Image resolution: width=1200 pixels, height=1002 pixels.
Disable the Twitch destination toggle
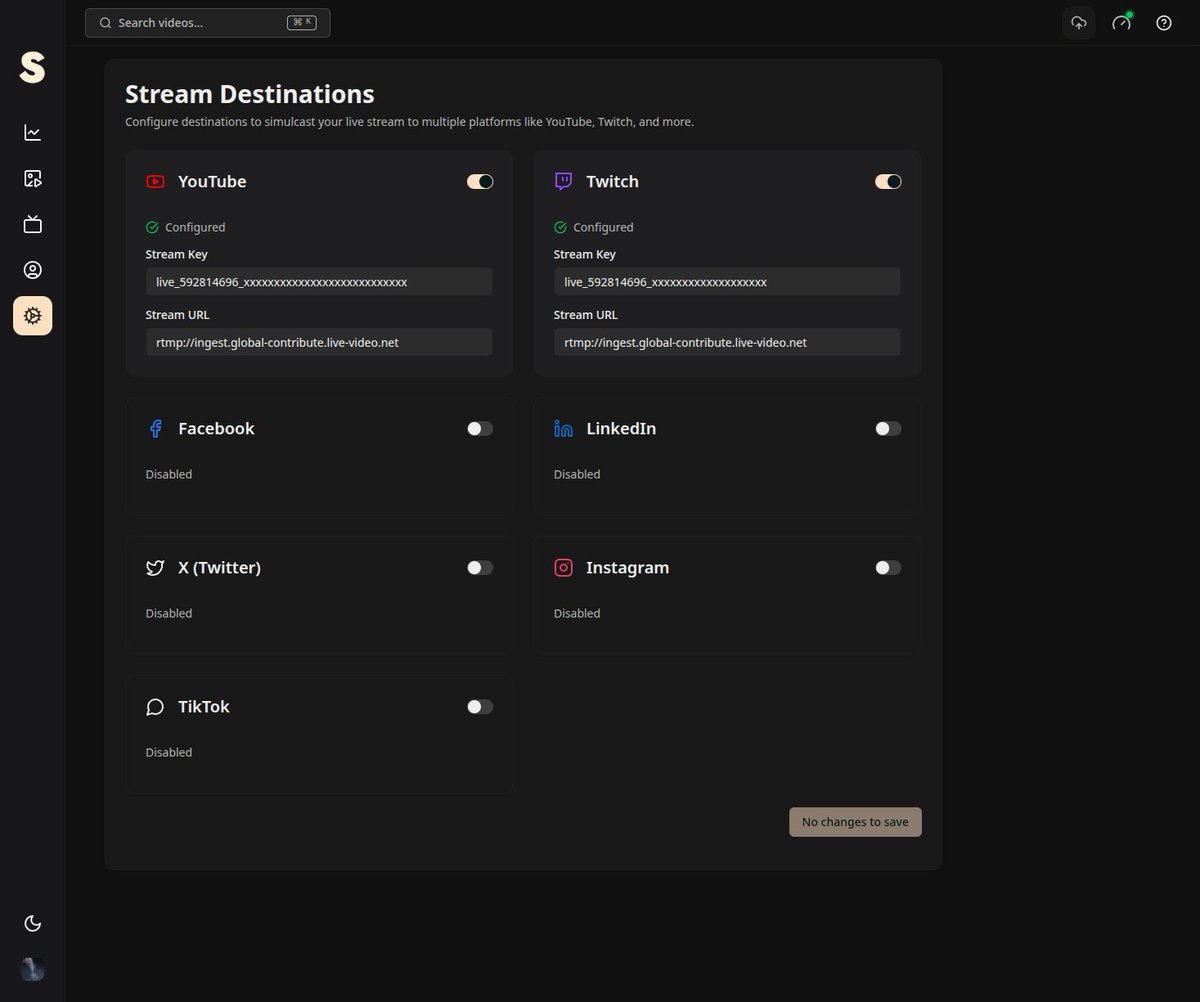[888, 182]
